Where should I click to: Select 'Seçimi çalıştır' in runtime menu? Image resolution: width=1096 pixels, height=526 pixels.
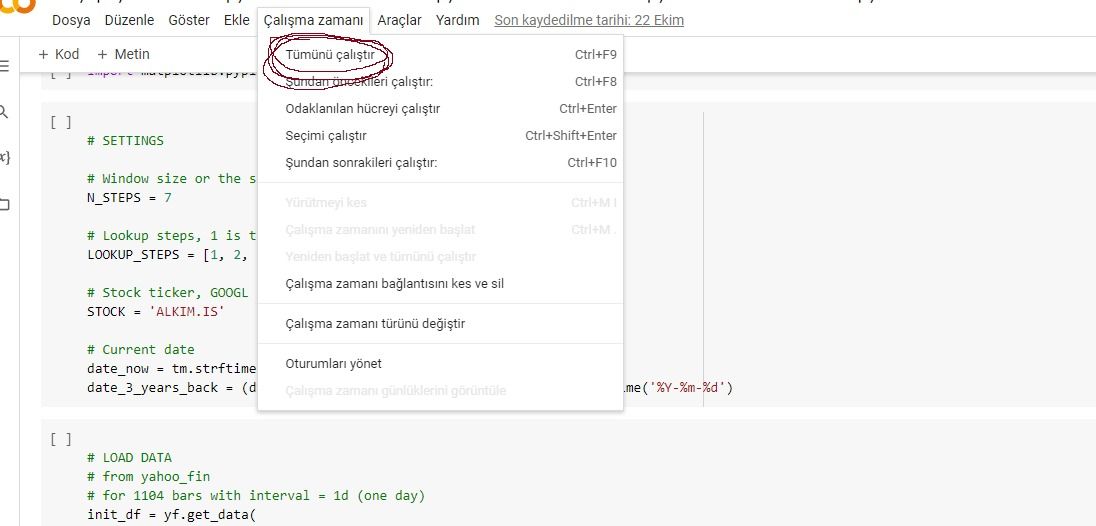[x=326, y=136]
